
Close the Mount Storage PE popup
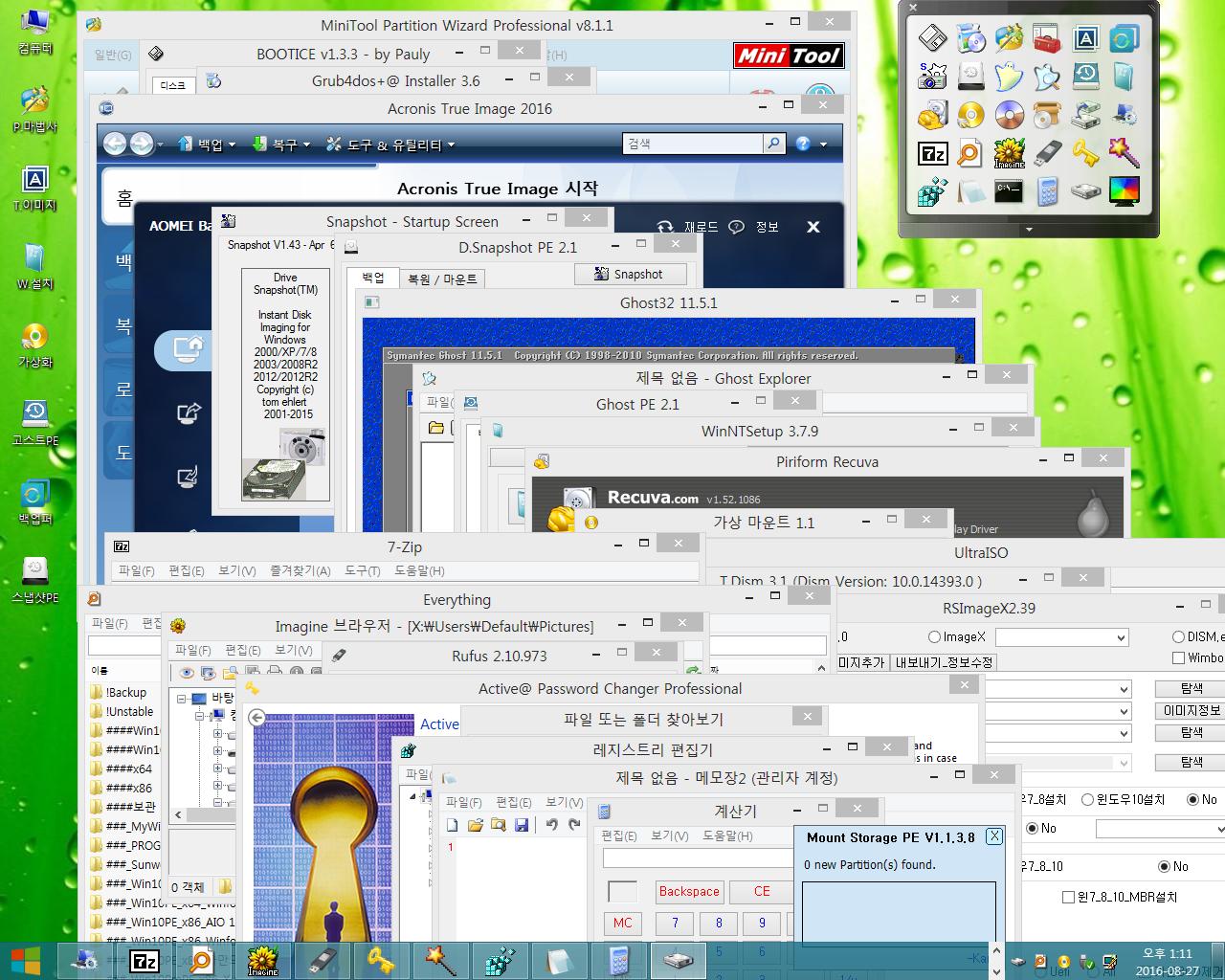(994, 836)
